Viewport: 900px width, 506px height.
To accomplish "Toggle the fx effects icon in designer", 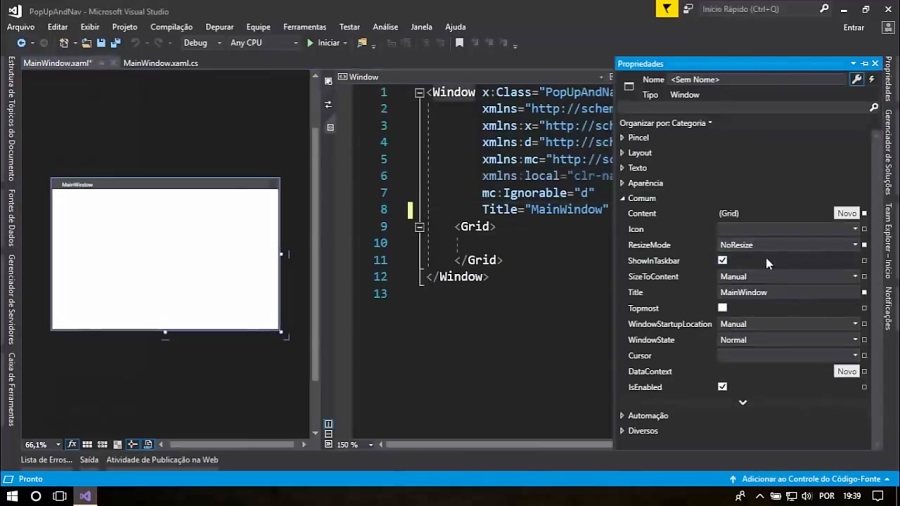I will click(x=72, y=444).
